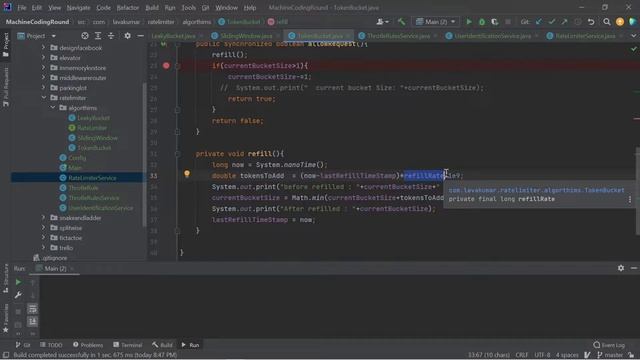Expand the middlewarerouter folder

point(44,78)
